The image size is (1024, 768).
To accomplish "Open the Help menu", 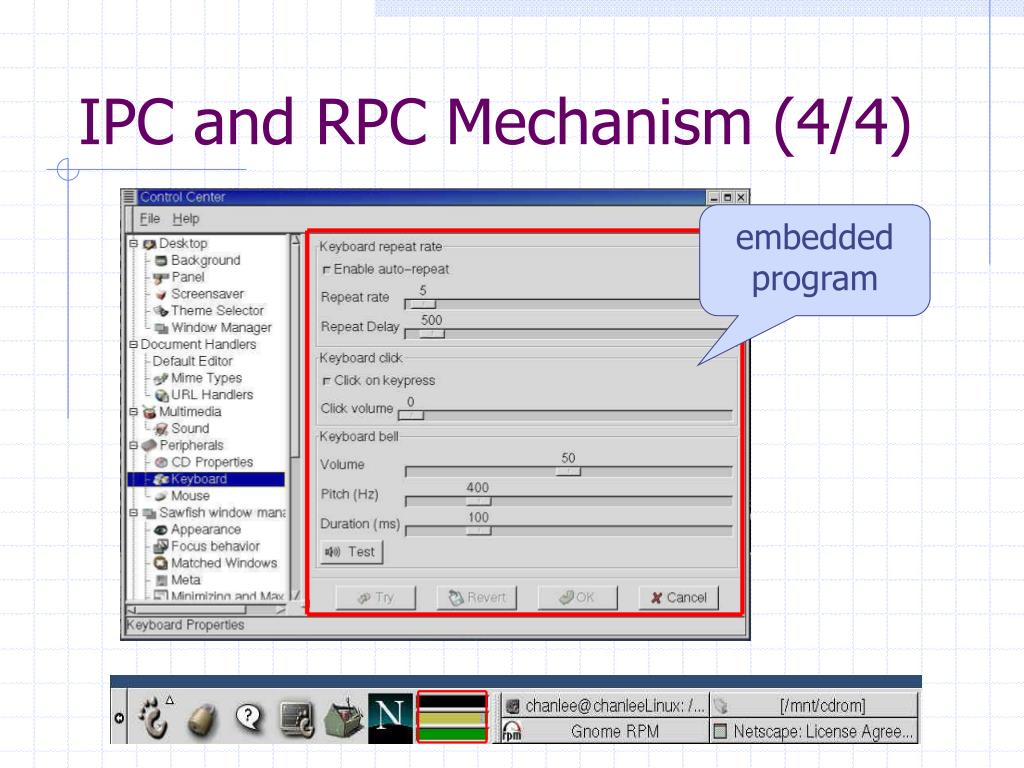I will (186, 219).
